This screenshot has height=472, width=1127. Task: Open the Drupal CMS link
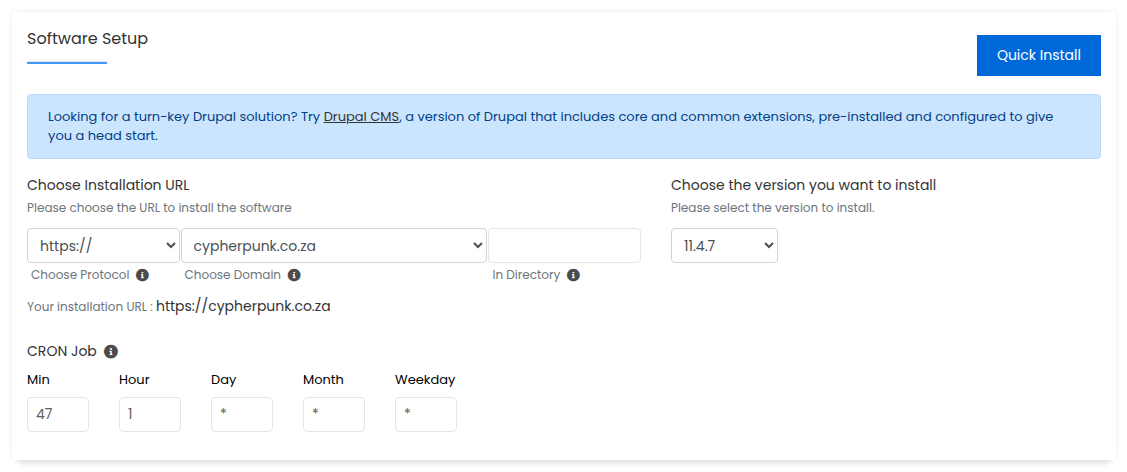tap(361, 116)
